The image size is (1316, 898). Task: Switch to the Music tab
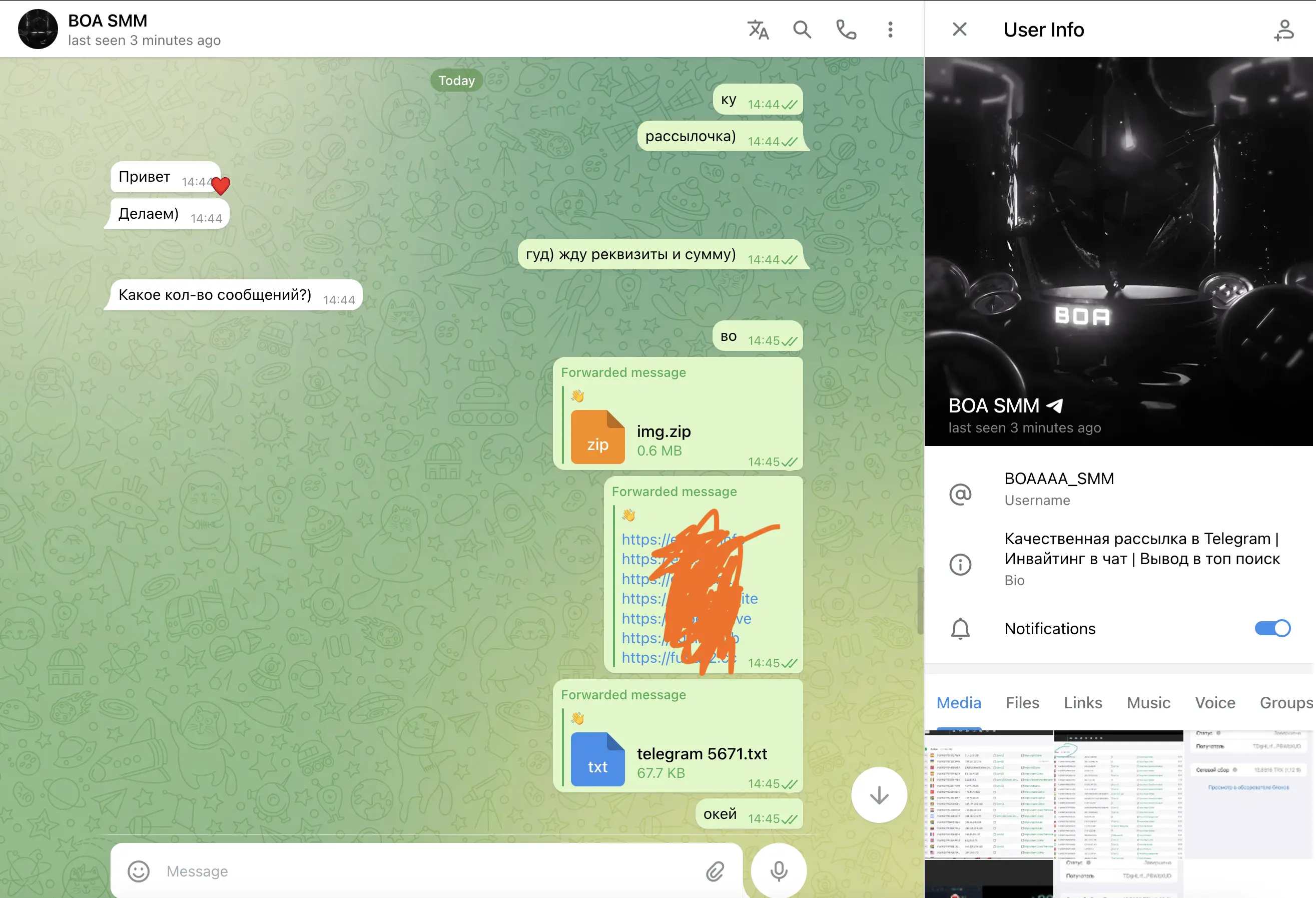pyautogui.click(x=1148, y=703)
